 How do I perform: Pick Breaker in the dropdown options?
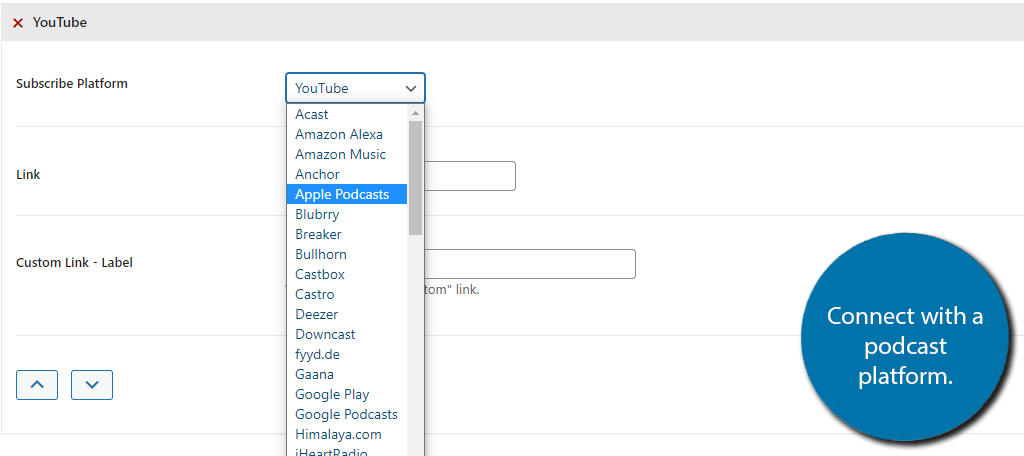click(347, 234)
